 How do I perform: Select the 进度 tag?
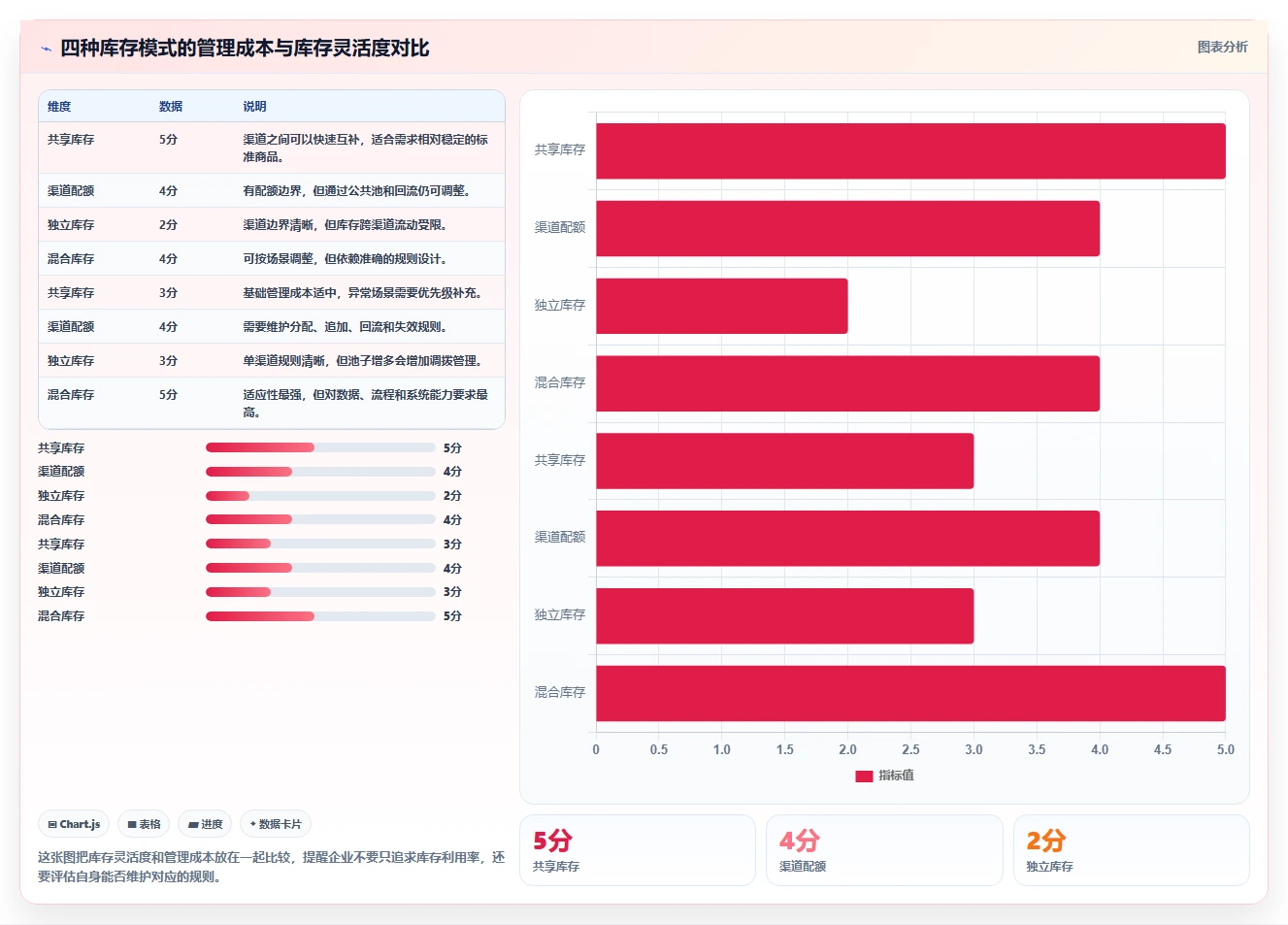[x=206, y=824]
